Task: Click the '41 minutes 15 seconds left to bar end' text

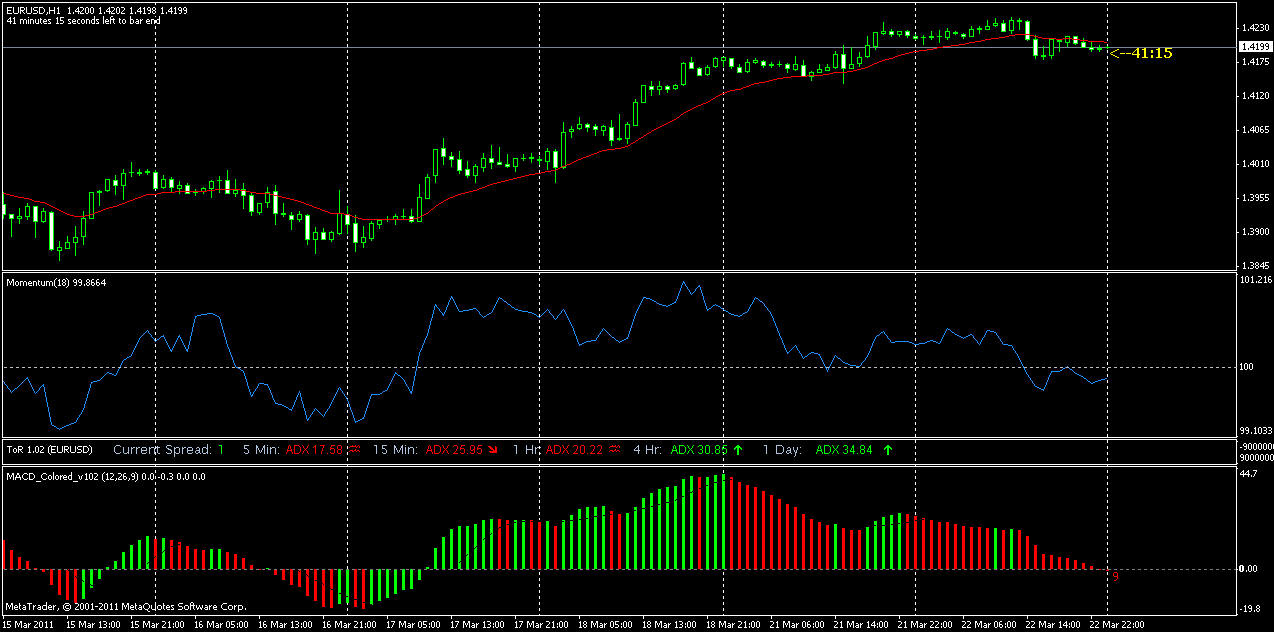Action: coord(84,20)
